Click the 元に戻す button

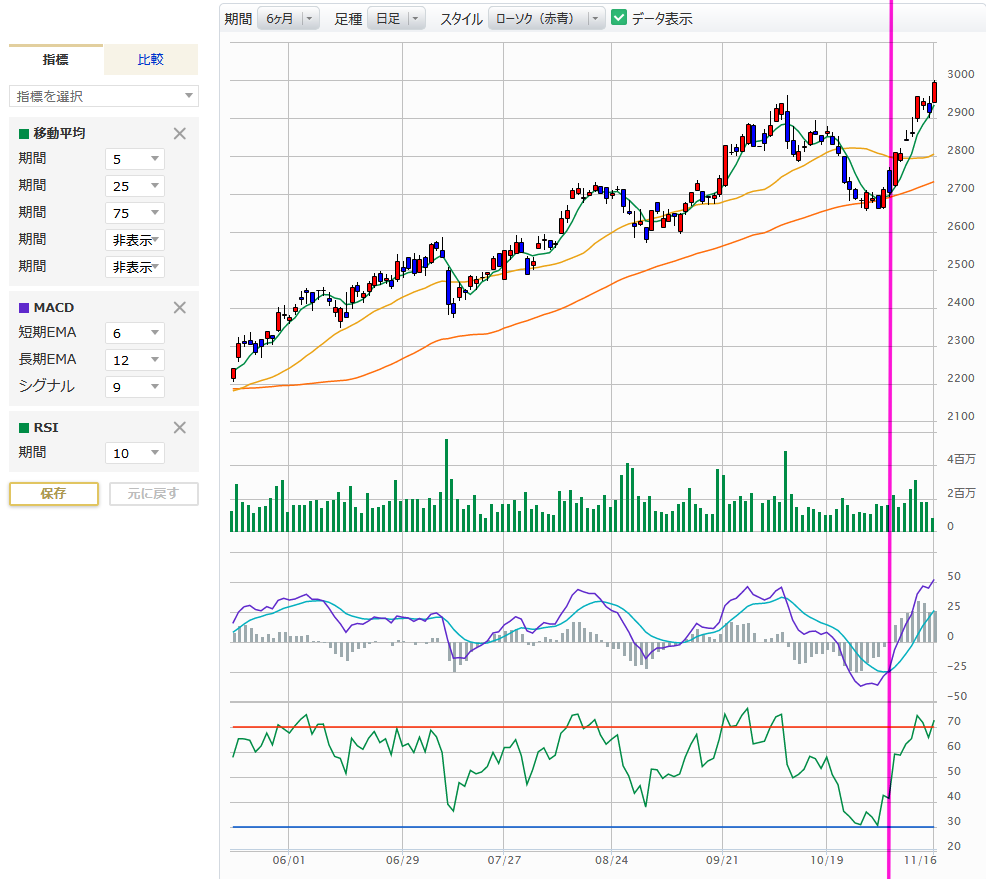[154, 494]
